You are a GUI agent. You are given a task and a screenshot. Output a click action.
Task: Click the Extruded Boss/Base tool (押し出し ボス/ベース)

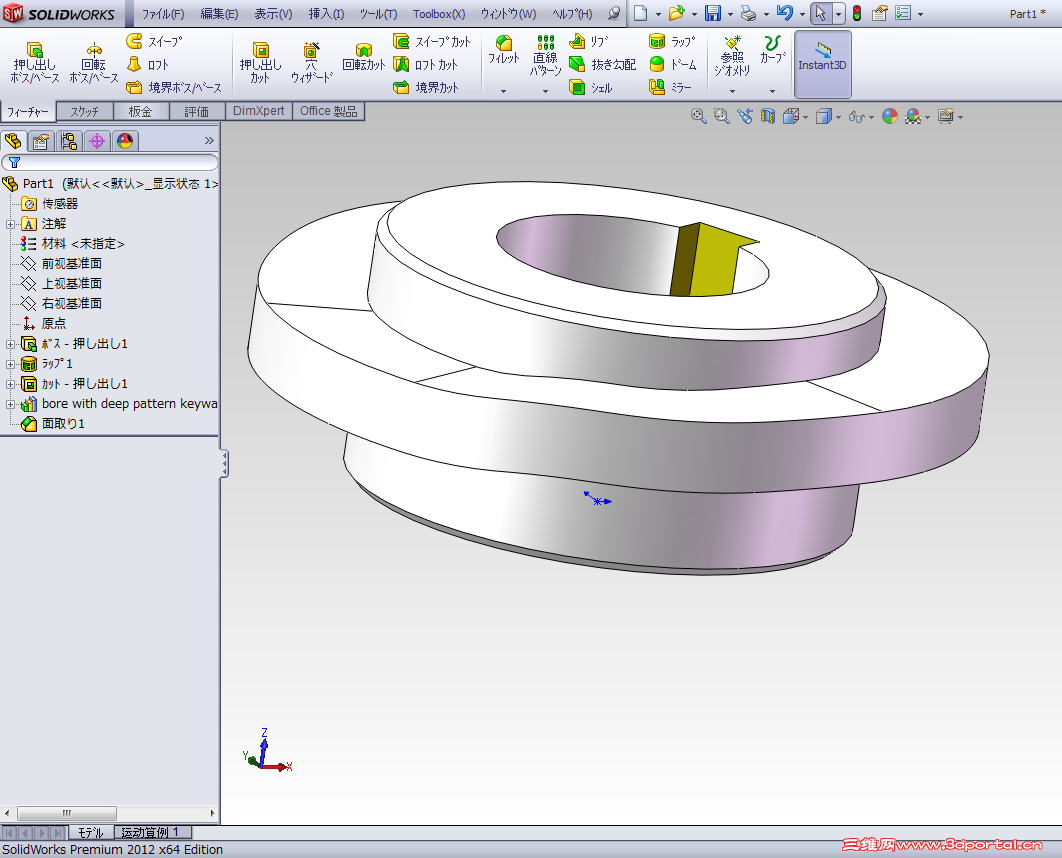point(35,62)
